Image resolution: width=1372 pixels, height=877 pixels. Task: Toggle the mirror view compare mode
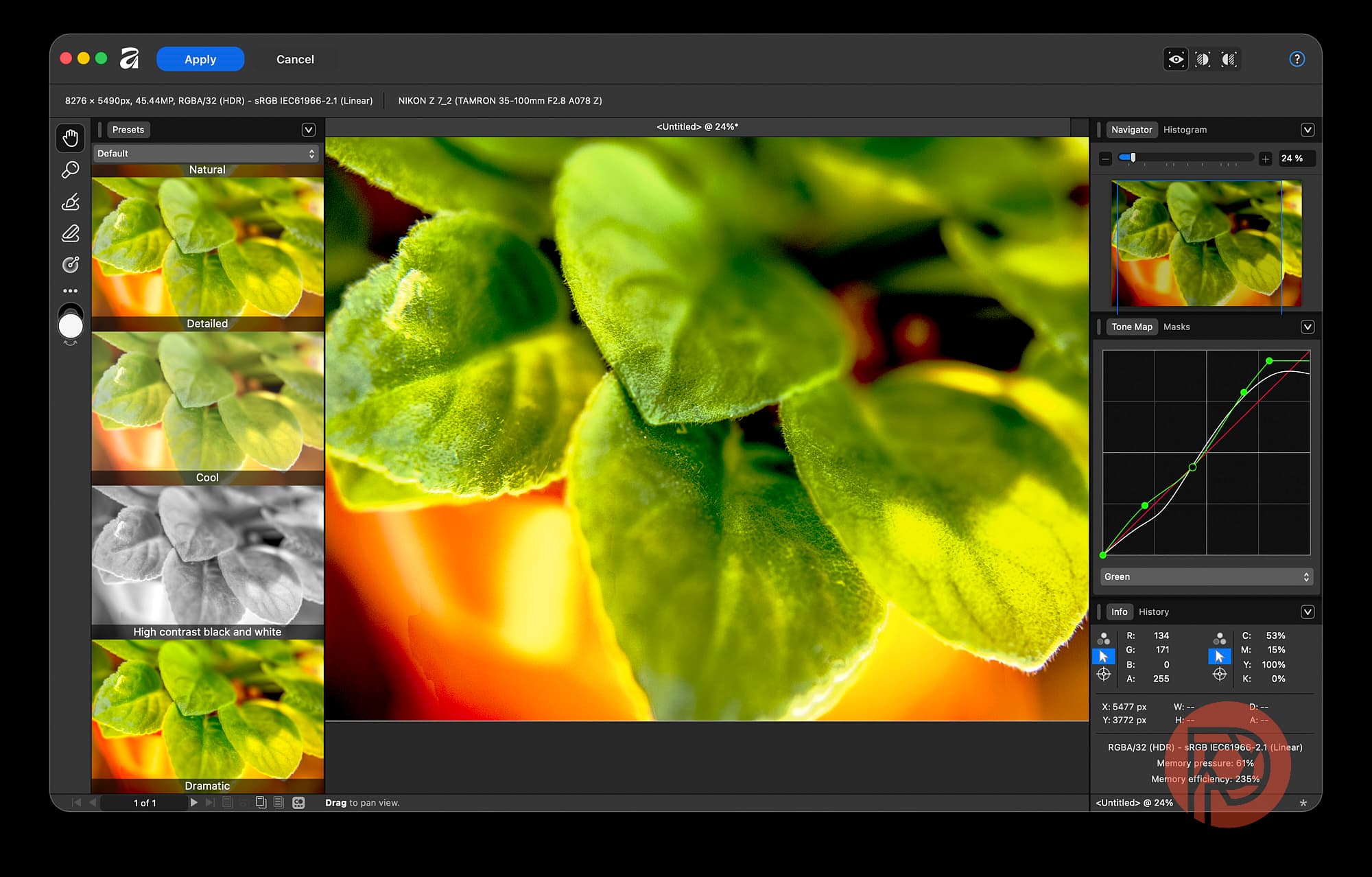pos(1229,59)
